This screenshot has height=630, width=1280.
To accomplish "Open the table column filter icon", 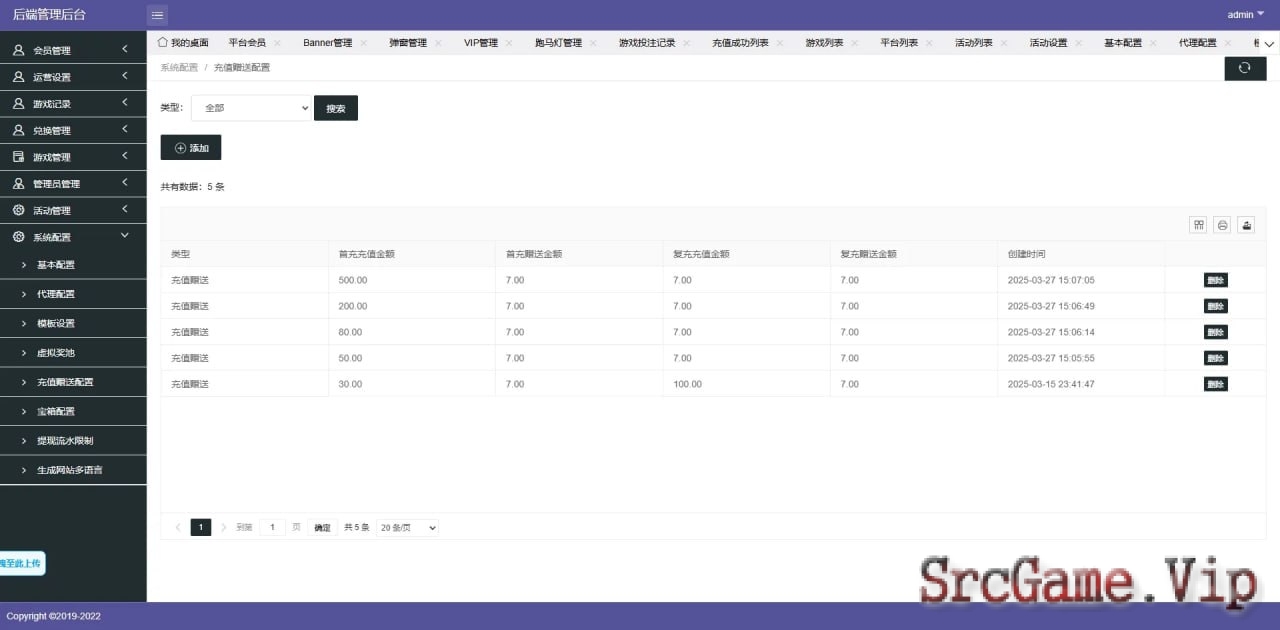I will [1198, 225].
